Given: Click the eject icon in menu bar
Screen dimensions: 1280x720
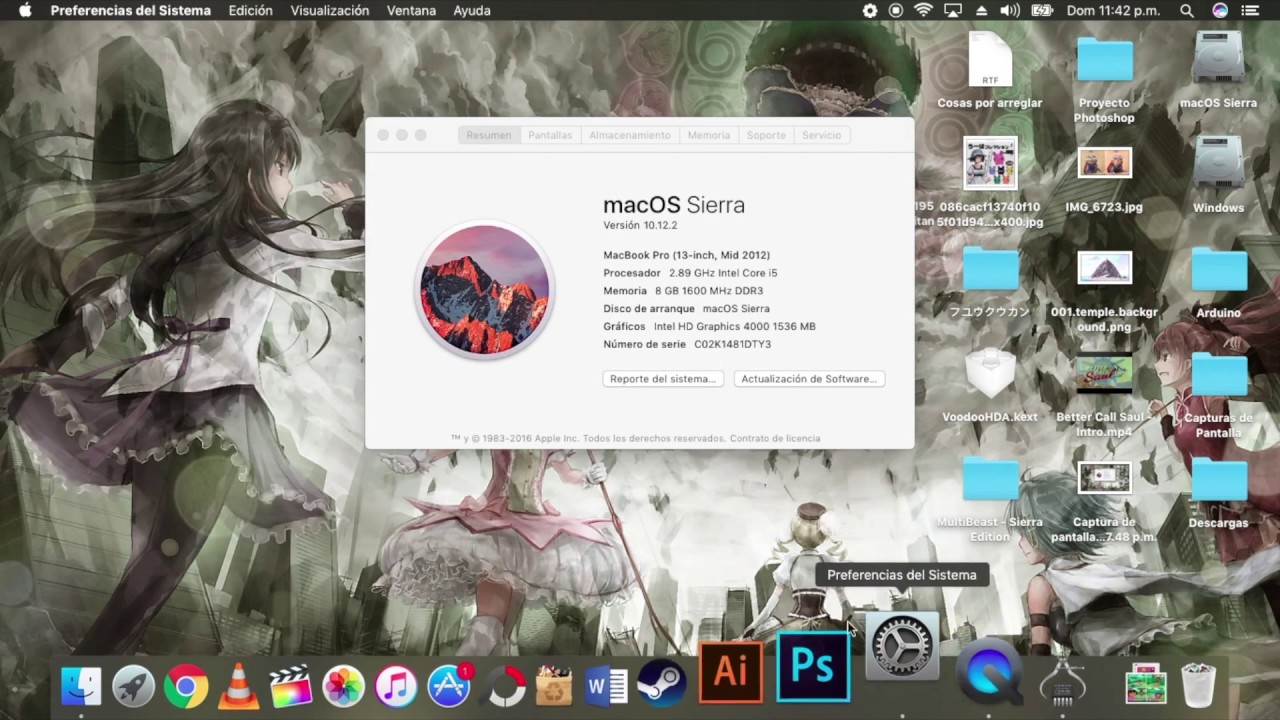Looking at the screenshot, I should coord(981,10).
